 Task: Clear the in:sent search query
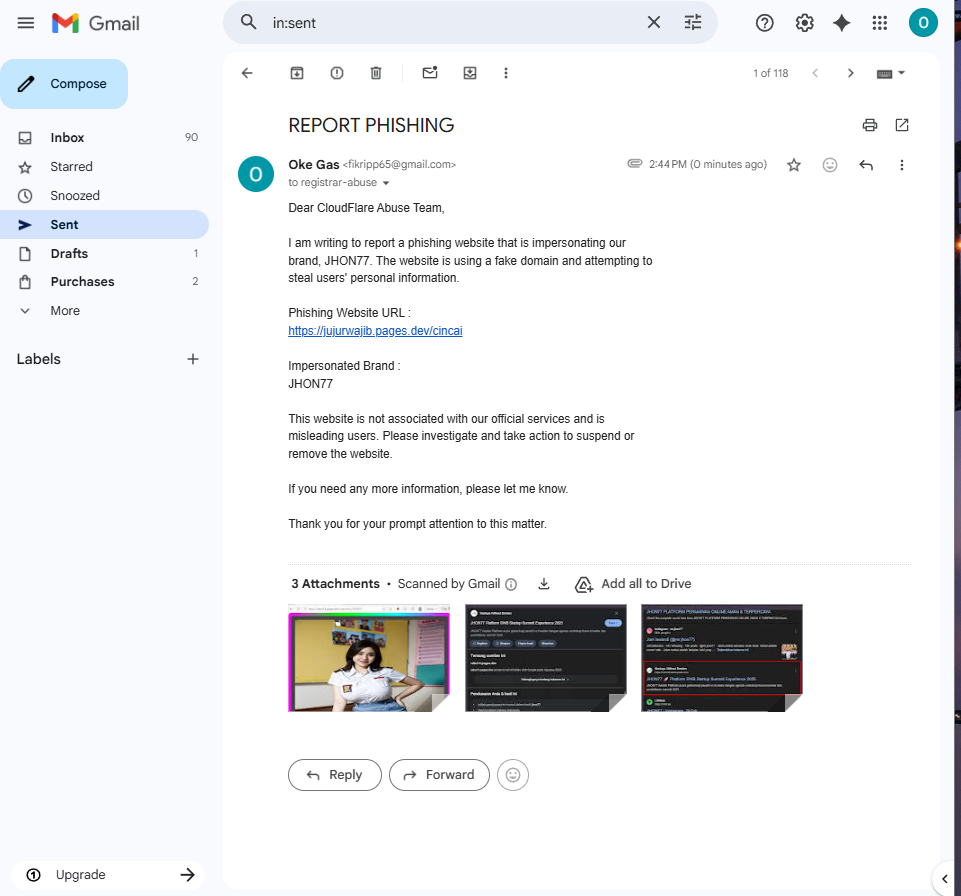click(x=654, y=23)
